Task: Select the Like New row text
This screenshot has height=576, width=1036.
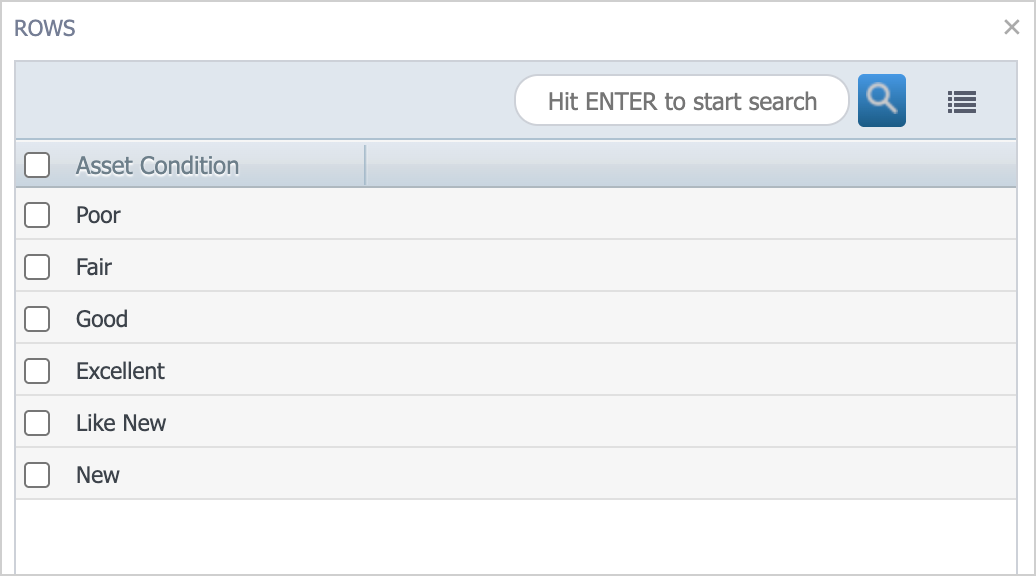Action: [x=121, y=423]
